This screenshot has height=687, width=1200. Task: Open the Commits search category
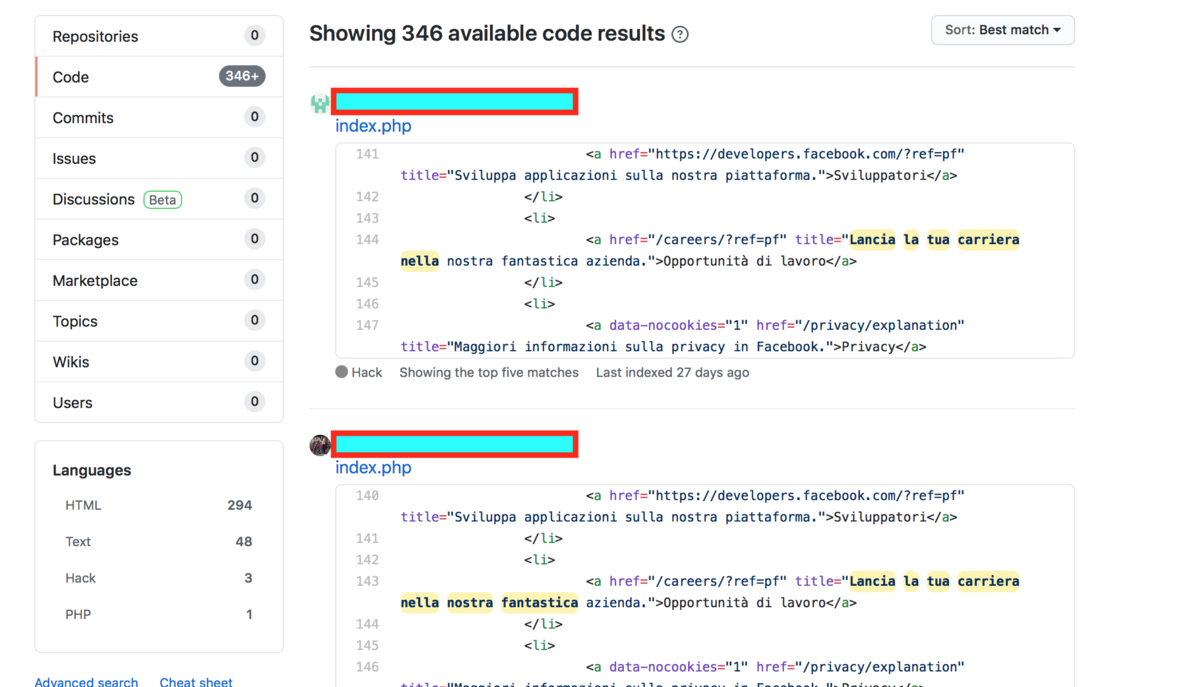(159, 118)
